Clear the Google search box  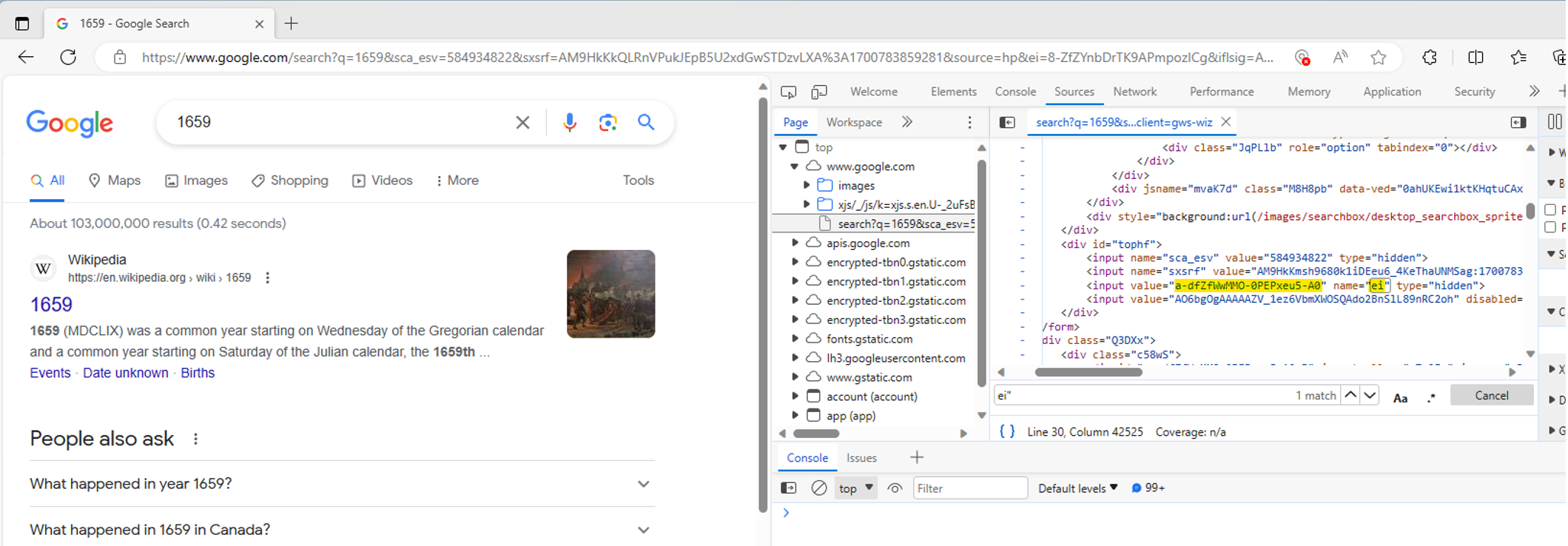(x=522, y=122)
